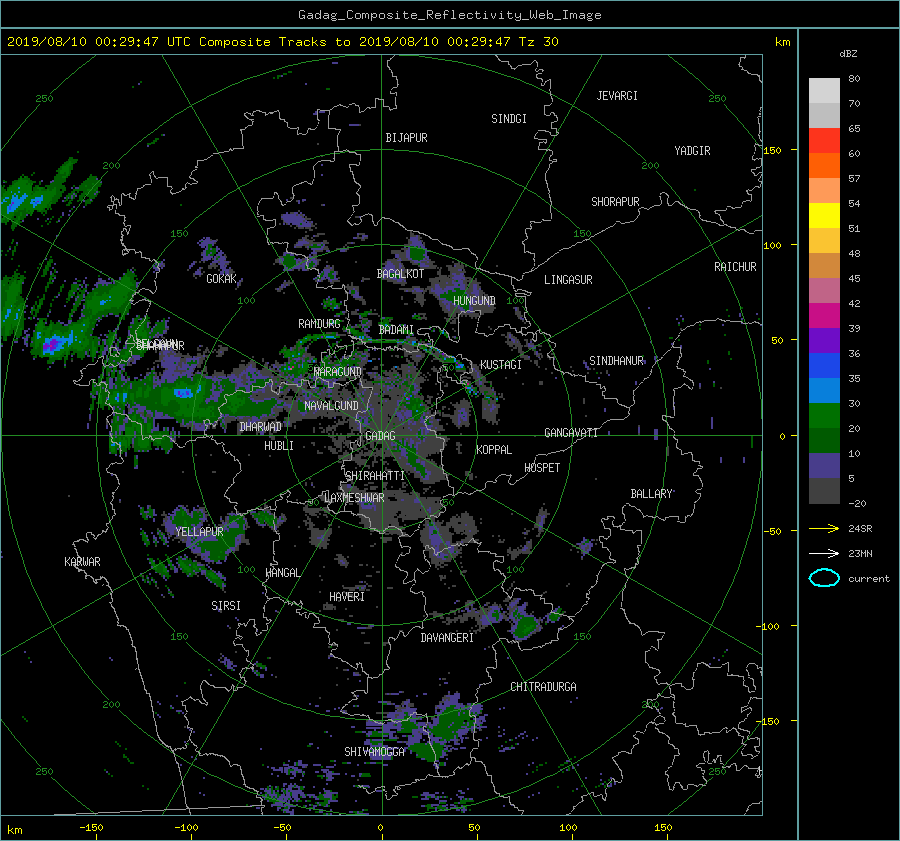Click the GANGAVATI city label
The height and width of the screenshot is (841, 900).
[571, 433]
